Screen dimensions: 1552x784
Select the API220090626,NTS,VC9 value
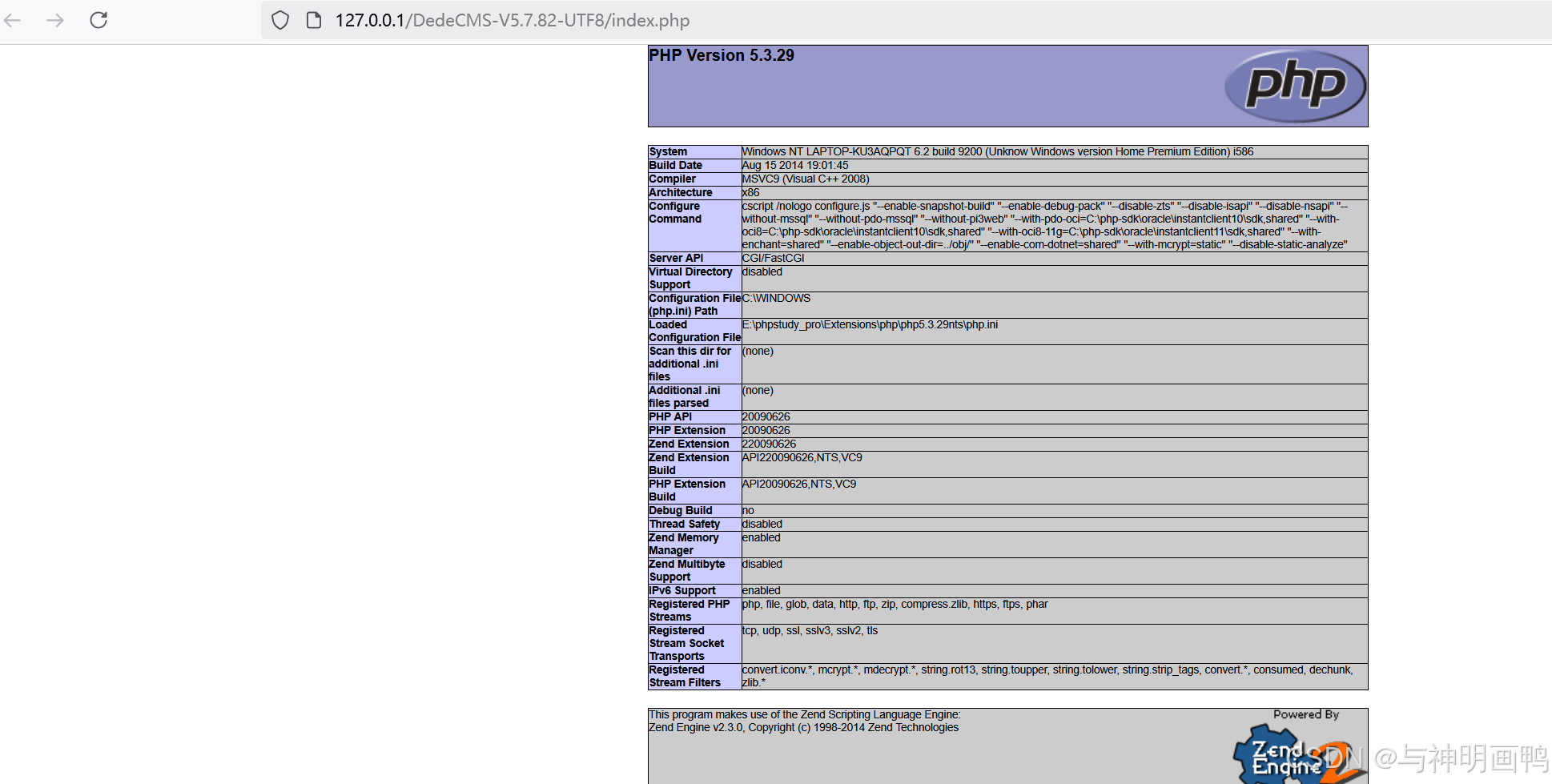[802, 457]
